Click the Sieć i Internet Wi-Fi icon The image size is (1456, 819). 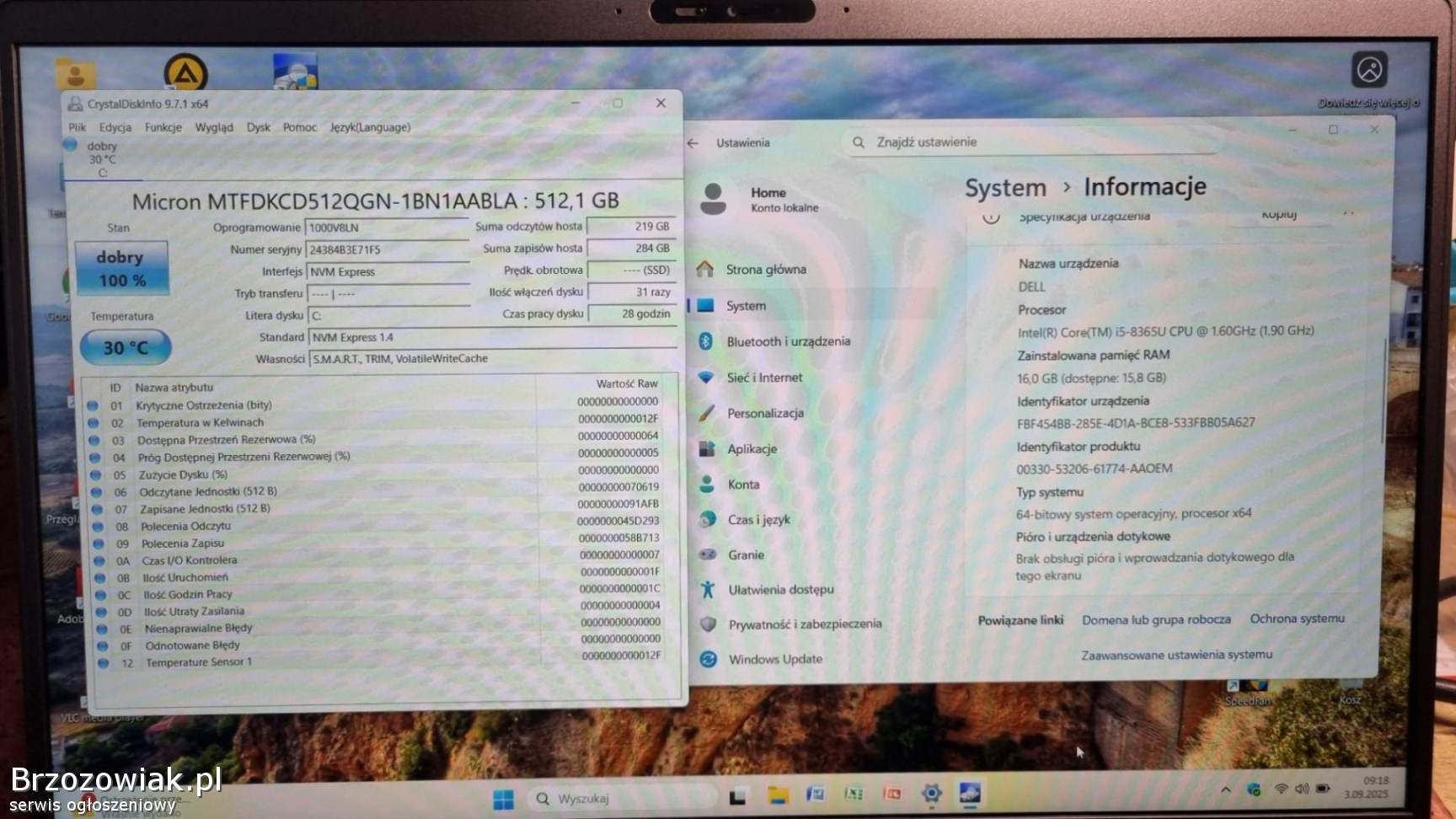(x=706, y=377)
